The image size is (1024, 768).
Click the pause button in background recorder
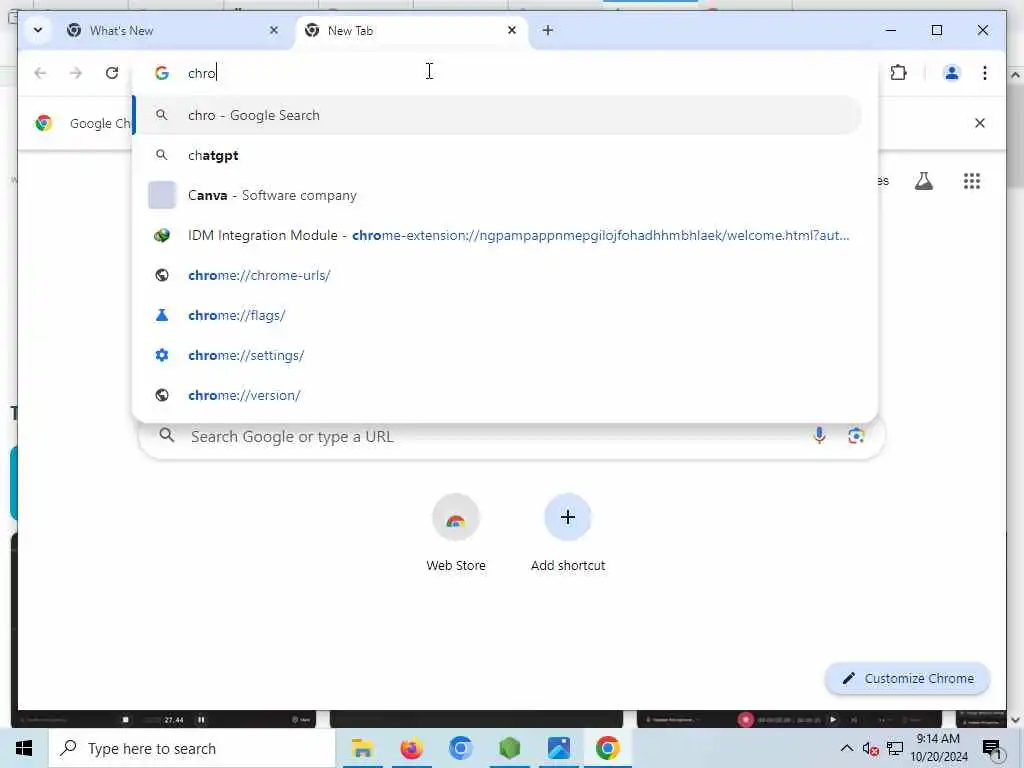tap(201, 720)
